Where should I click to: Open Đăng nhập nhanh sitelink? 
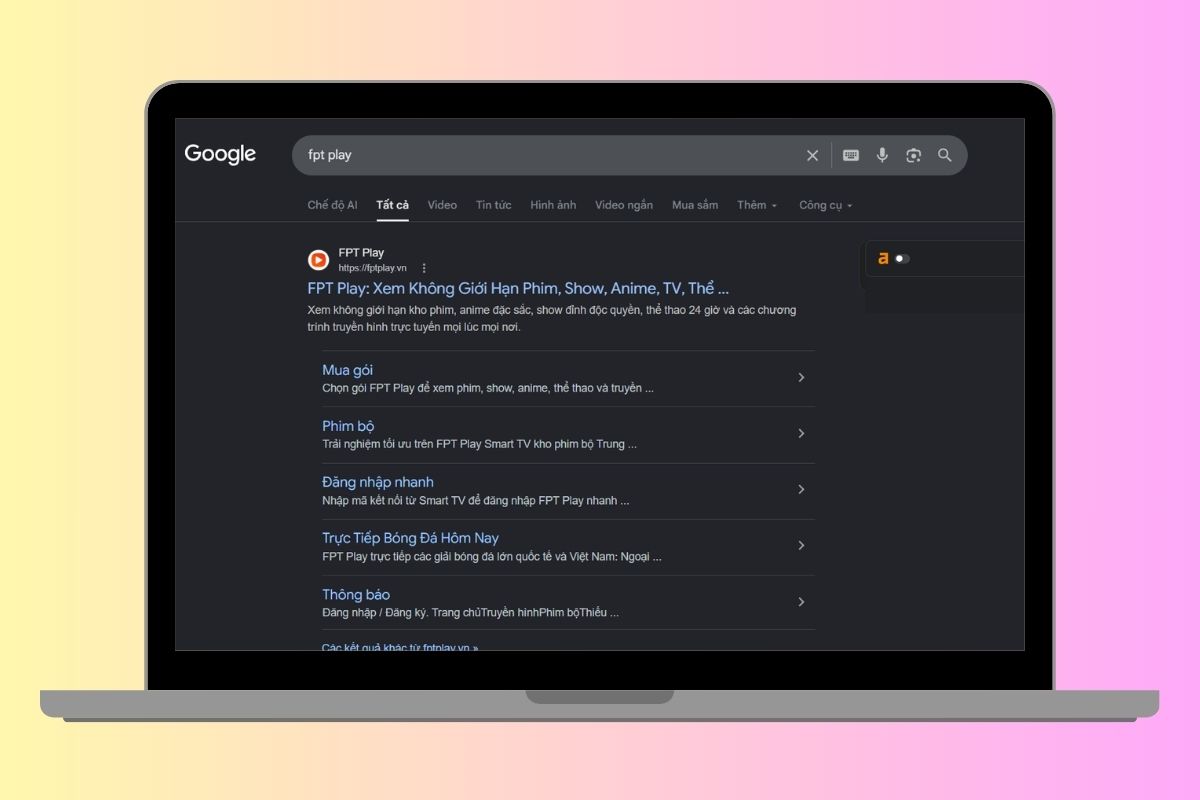[378, 482]
